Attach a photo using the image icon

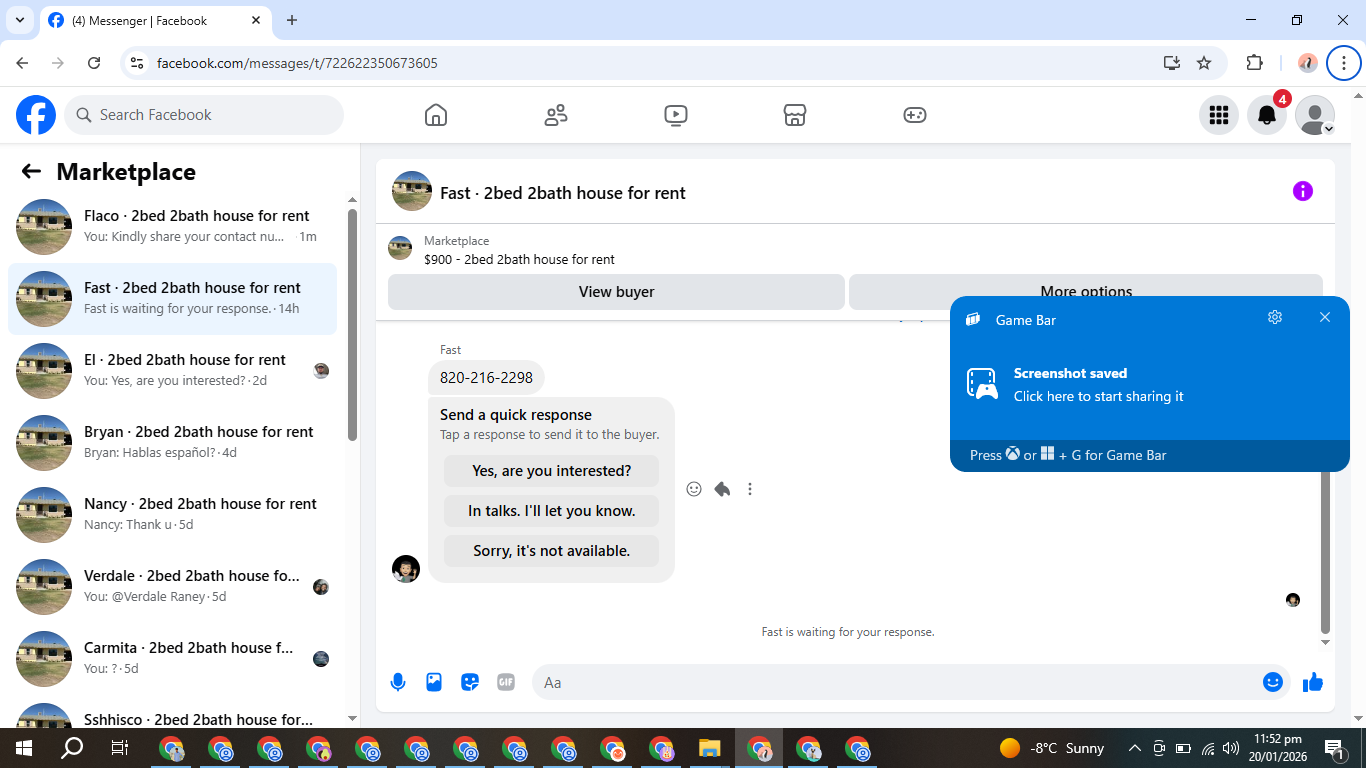tap(434, 682)
